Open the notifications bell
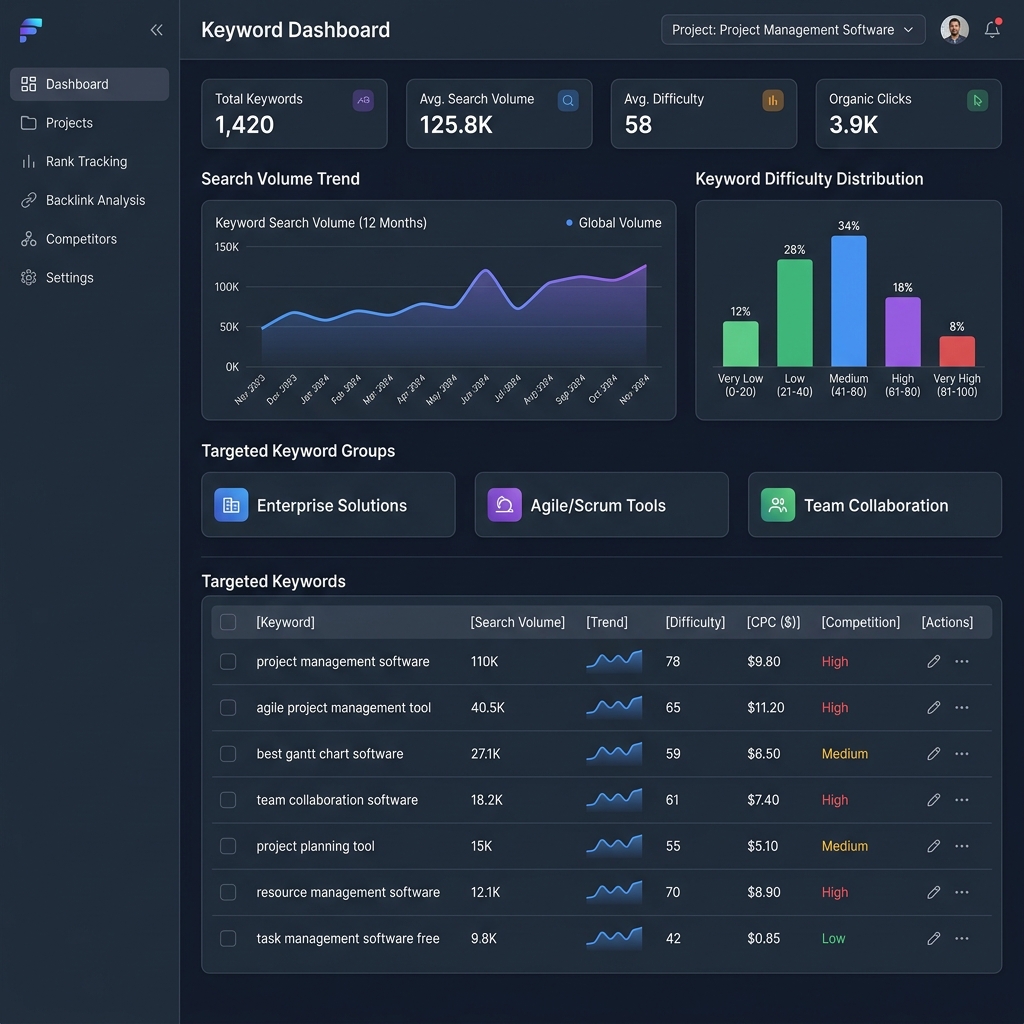 click(992, 29)
